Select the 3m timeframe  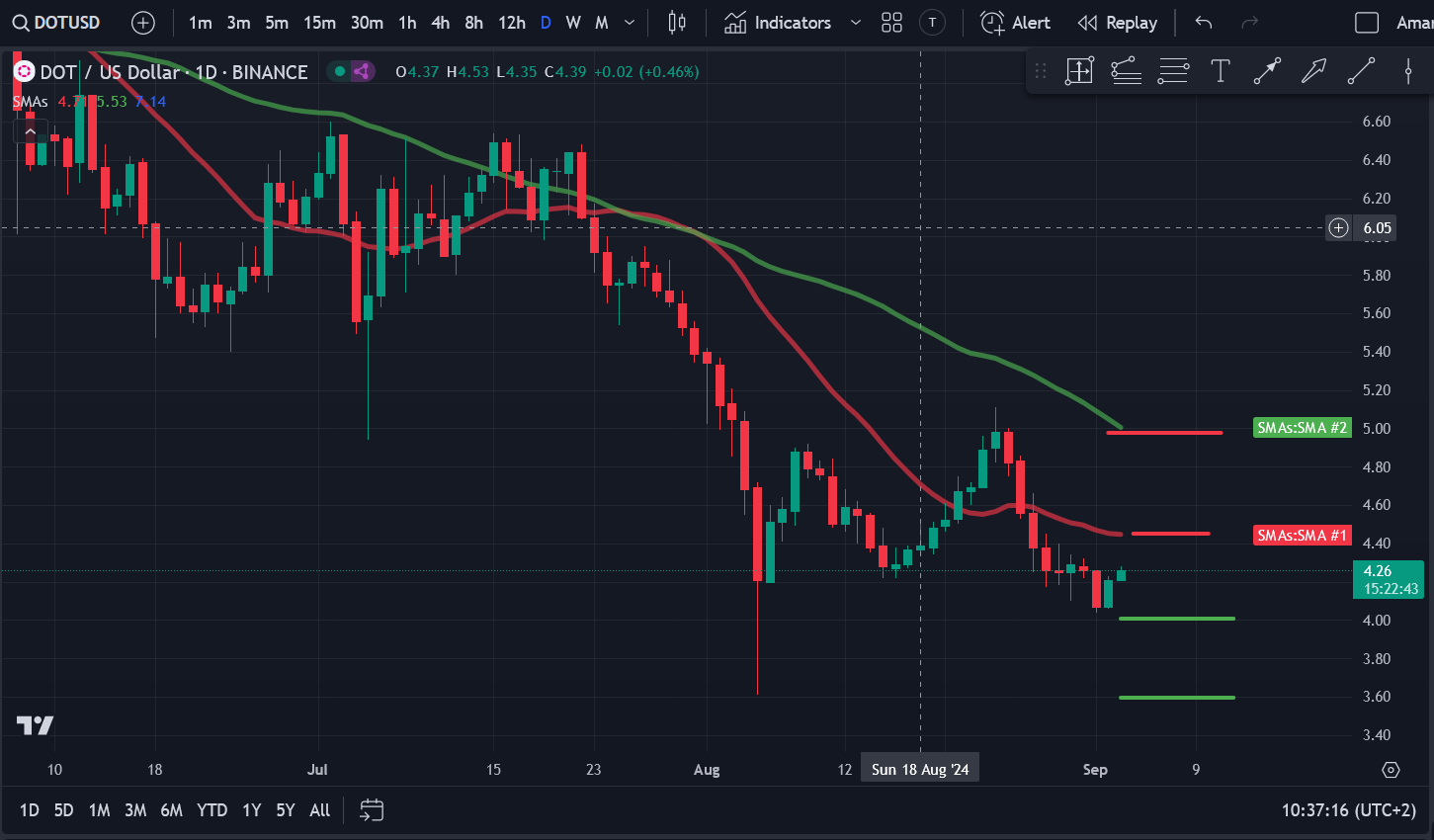[238, 23]
